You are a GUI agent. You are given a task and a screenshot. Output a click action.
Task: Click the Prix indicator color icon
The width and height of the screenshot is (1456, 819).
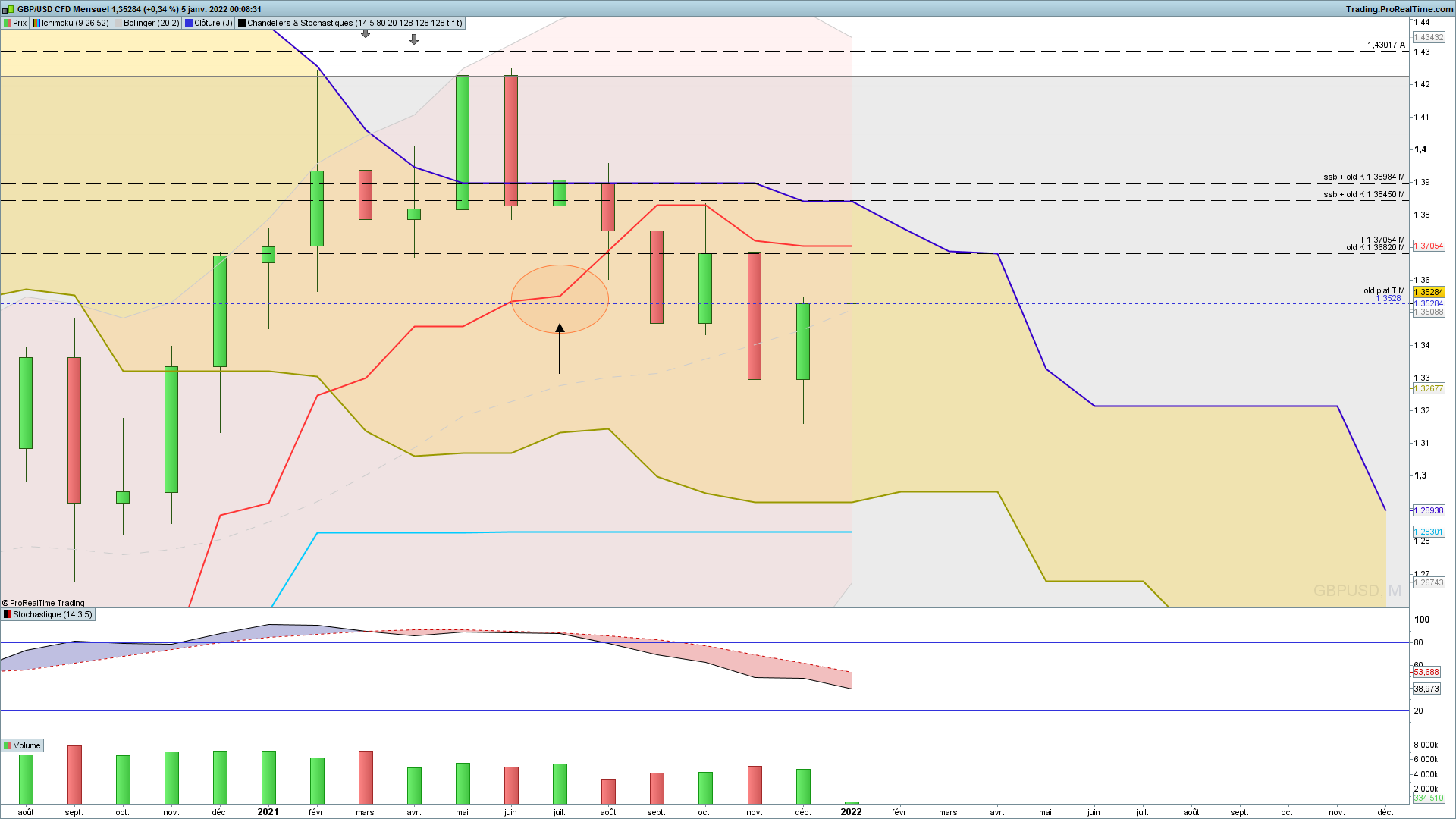pos(8,23)
